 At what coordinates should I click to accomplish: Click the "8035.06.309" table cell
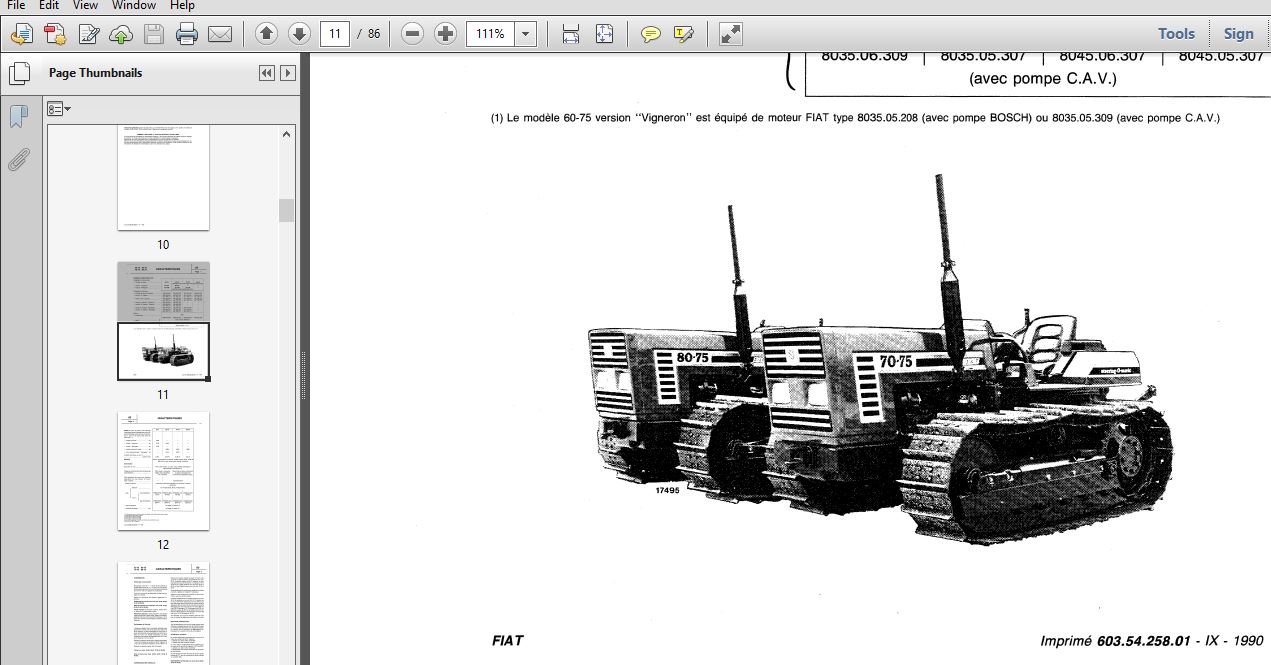pyautogui.click(x=864, y=56)
